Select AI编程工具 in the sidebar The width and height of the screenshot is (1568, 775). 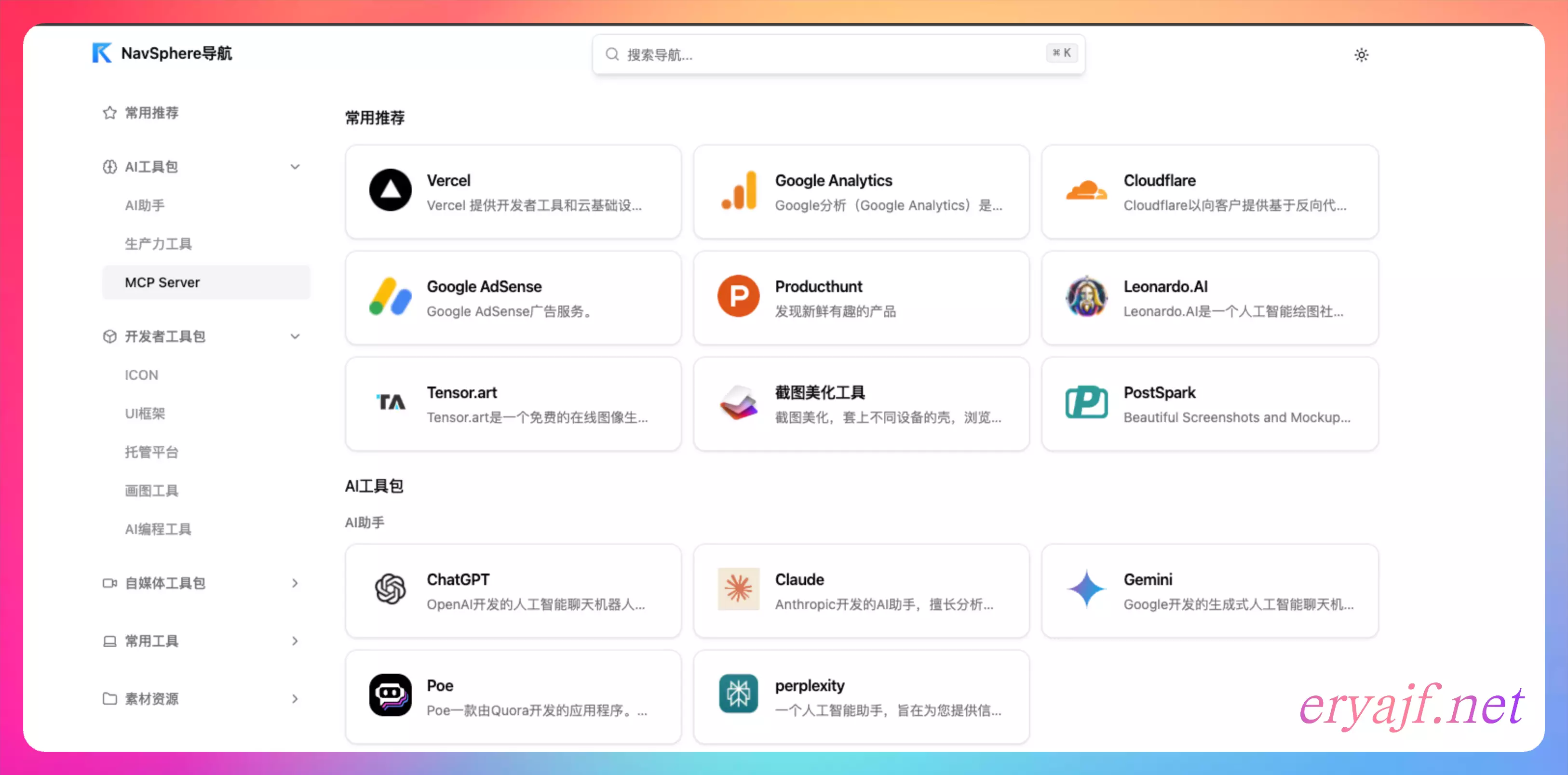158,529
